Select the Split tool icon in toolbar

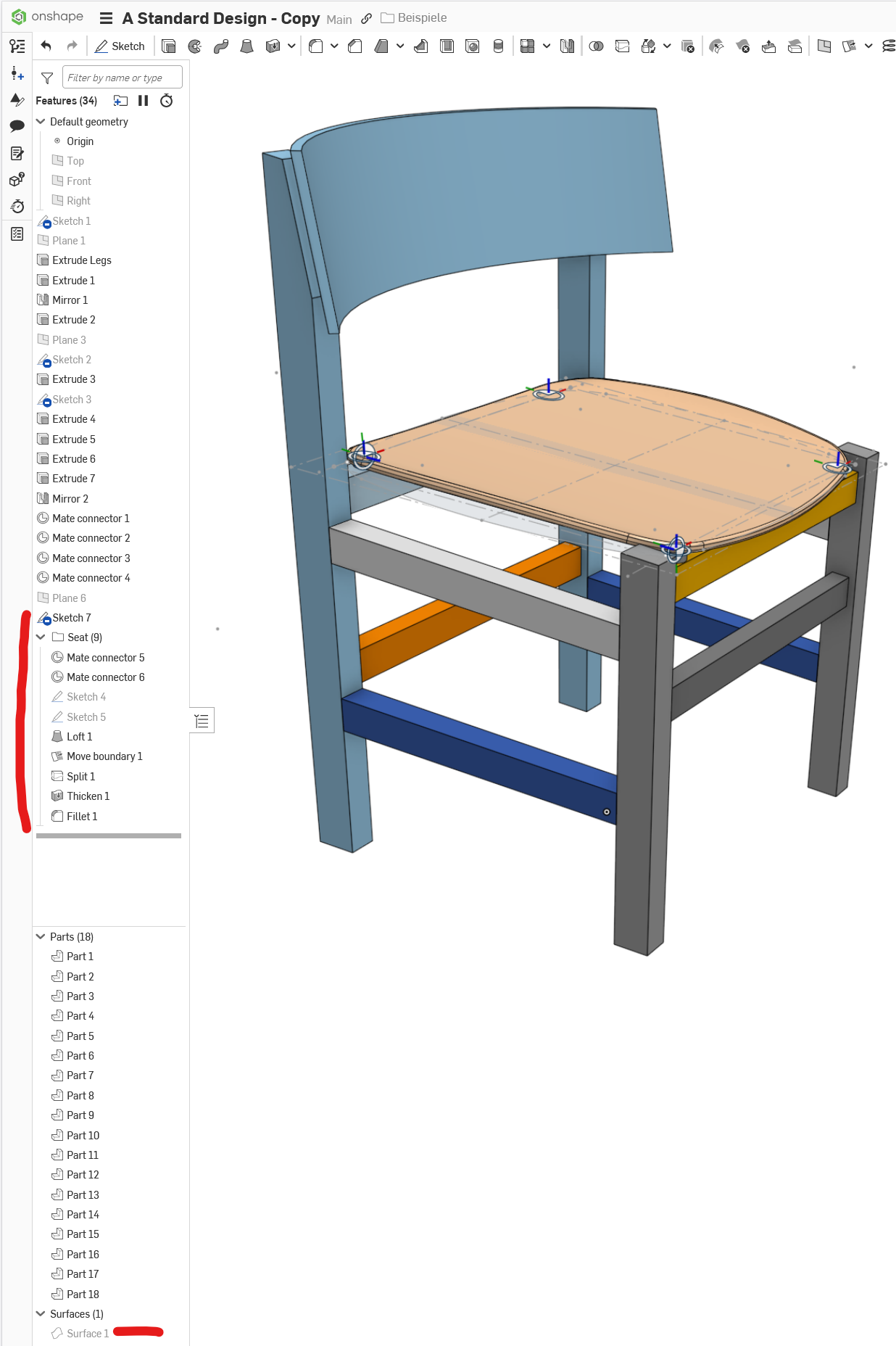[x=622, y=46]
